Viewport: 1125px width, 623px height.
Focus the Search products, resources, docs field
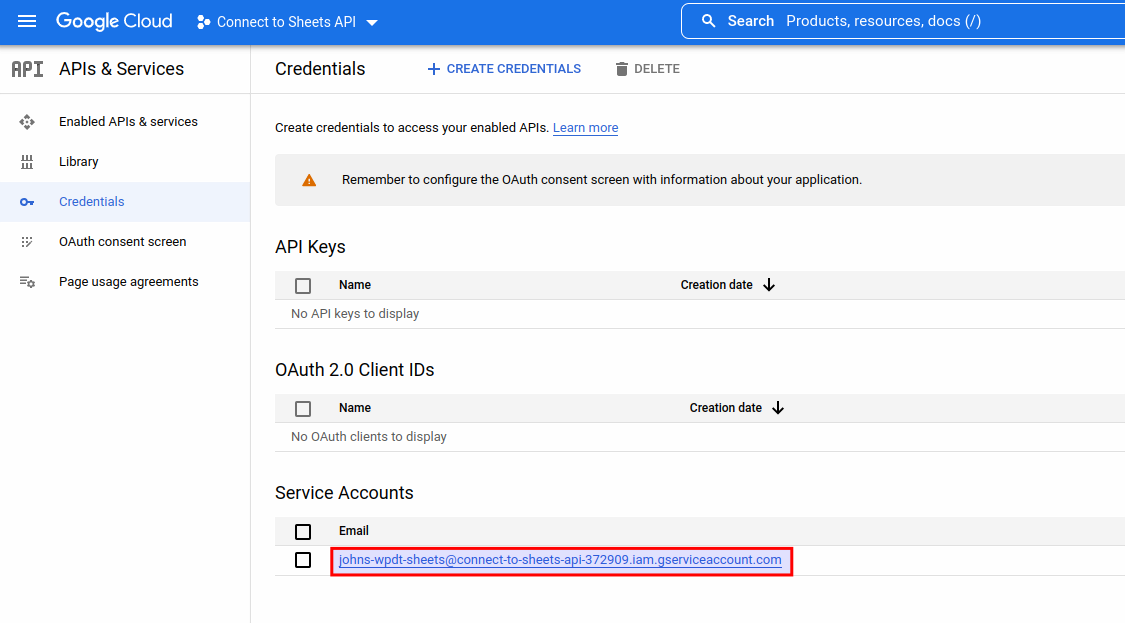pos(903,21)
